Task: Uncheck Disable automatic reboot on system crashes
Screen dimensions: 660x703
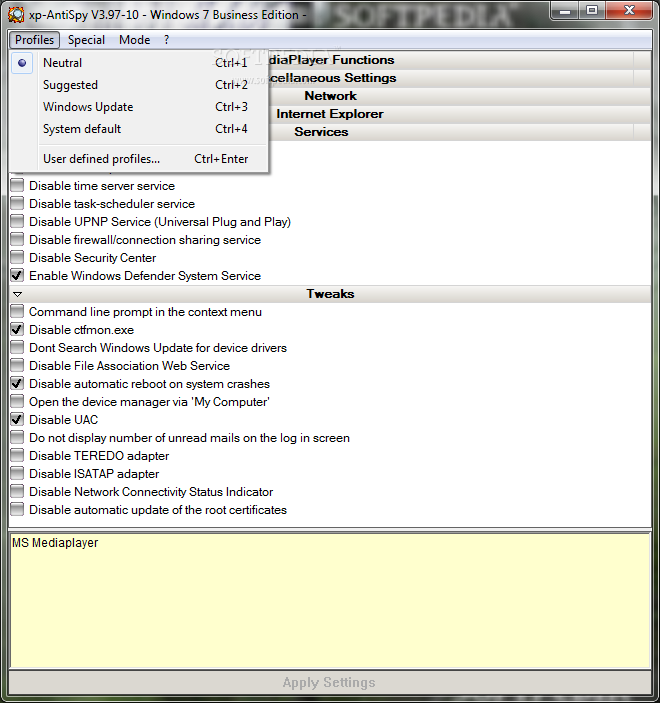Action: (x=17, y=383)
